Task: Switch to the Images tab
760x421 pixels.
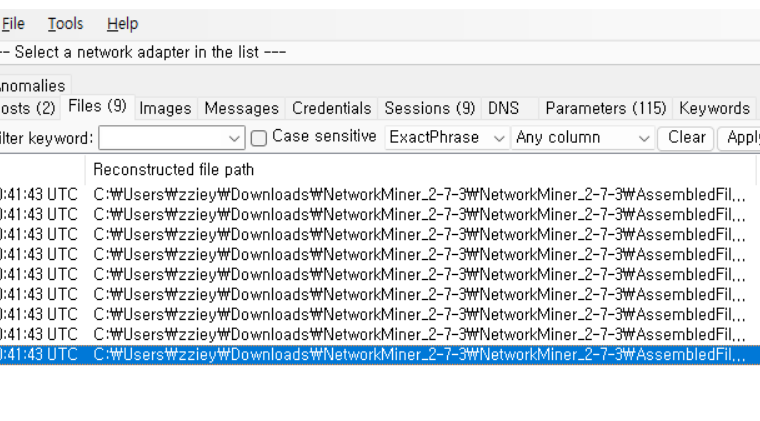Action: (x=165, y=109)
